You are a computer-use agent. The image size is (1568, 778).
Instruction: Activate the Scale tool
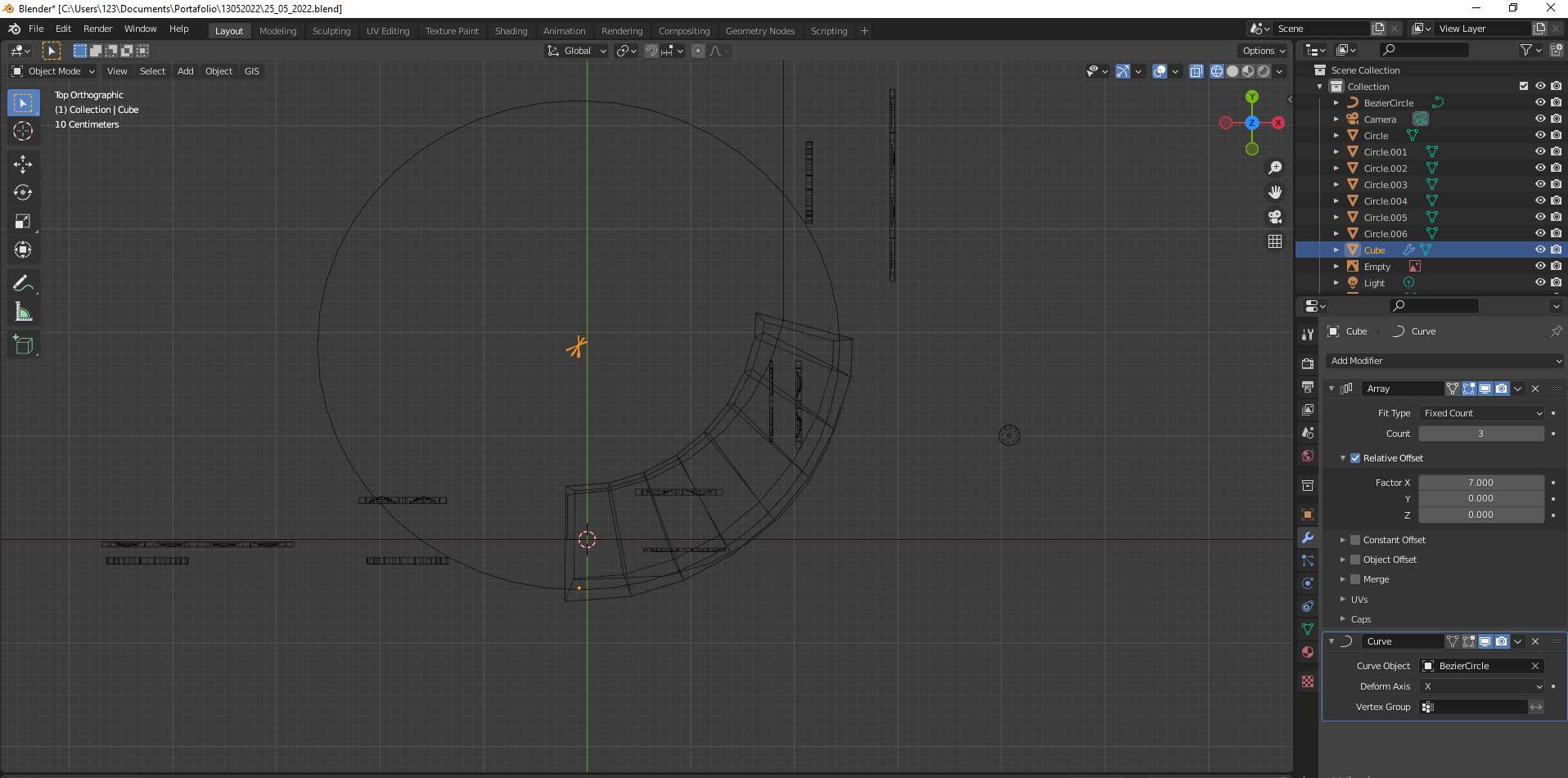point(23,222)
